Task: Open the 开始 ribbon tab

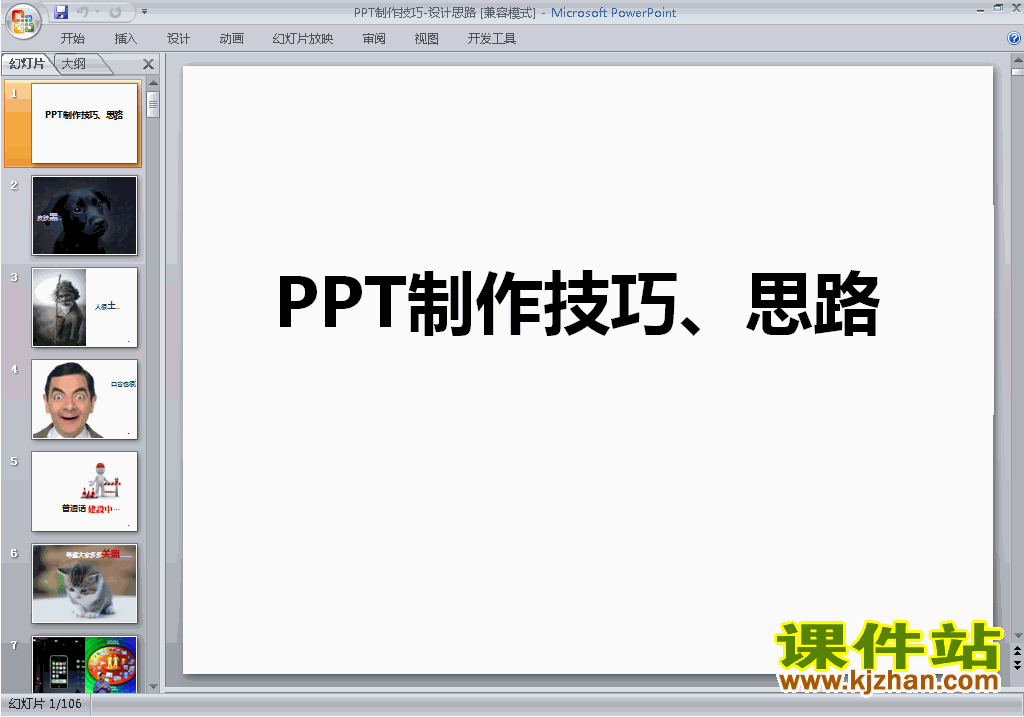Action: pyautogui.click(x=72, y=39)
